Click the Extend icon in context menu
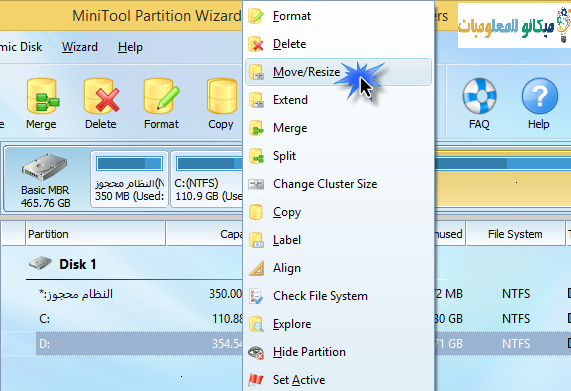The height and width of the screenshot is (391, 571). (256, 100)
